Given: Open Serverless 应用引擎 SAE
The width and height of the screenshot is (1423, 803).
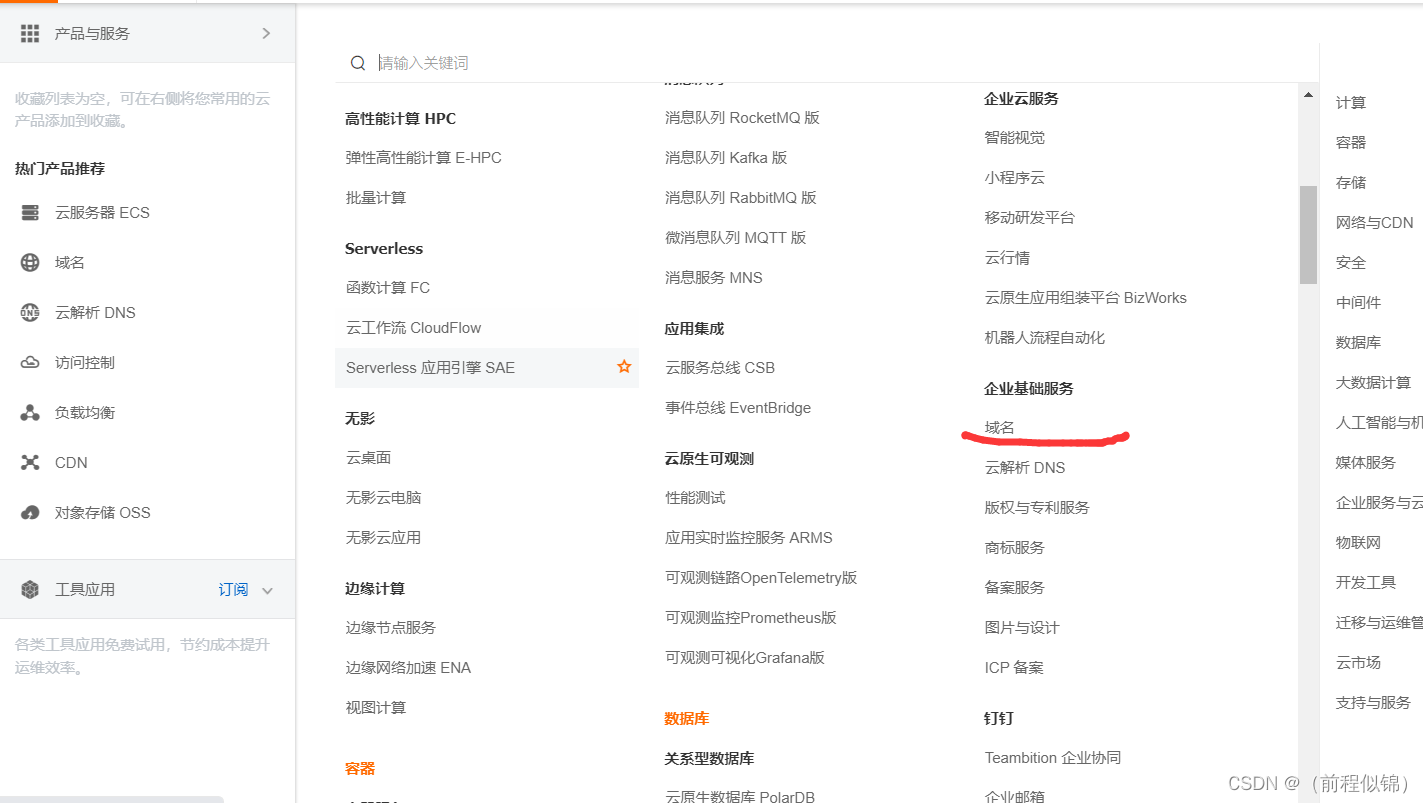Looking at the screenshot, I should (x=431, y=367).
